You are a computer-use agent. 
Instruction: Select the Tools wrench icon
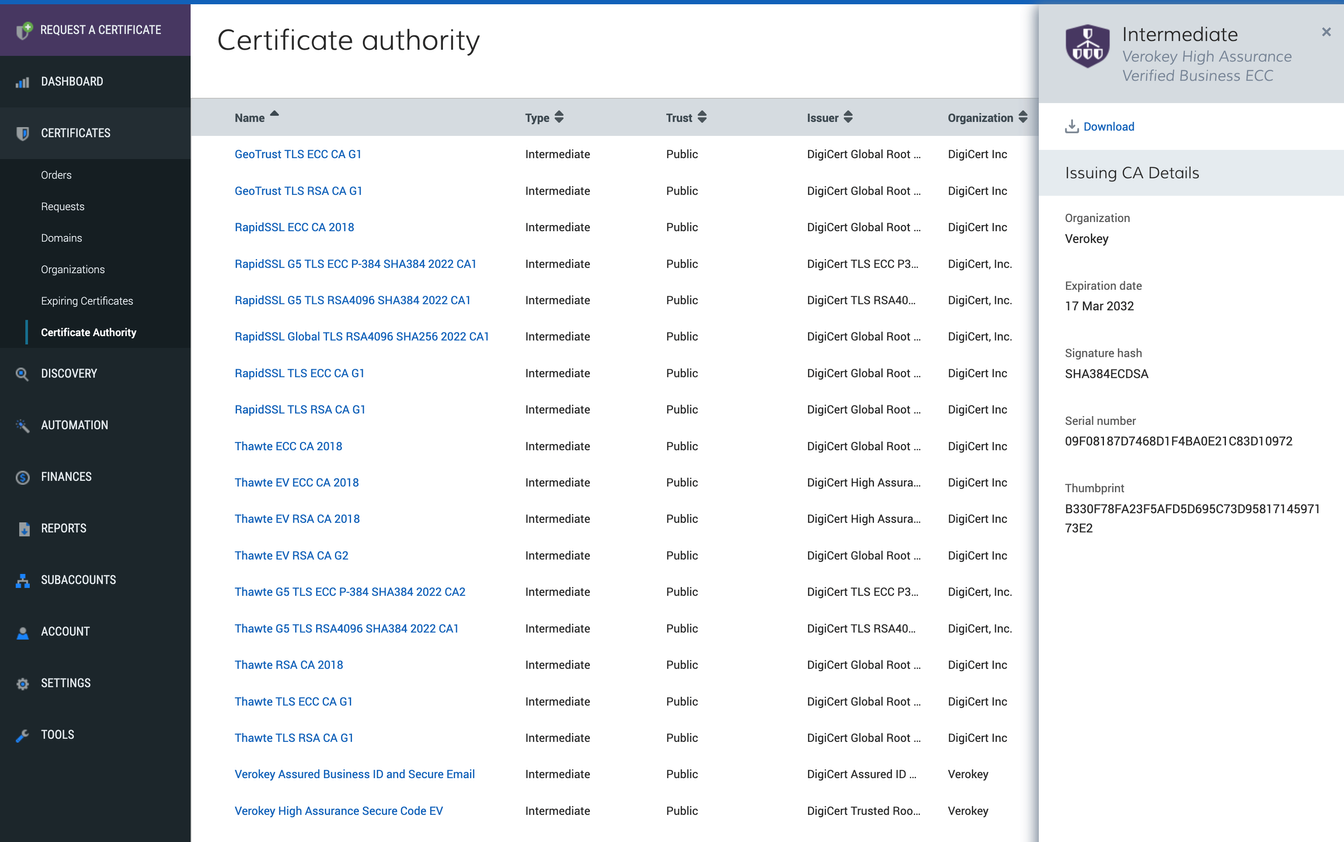click(22, 734)
